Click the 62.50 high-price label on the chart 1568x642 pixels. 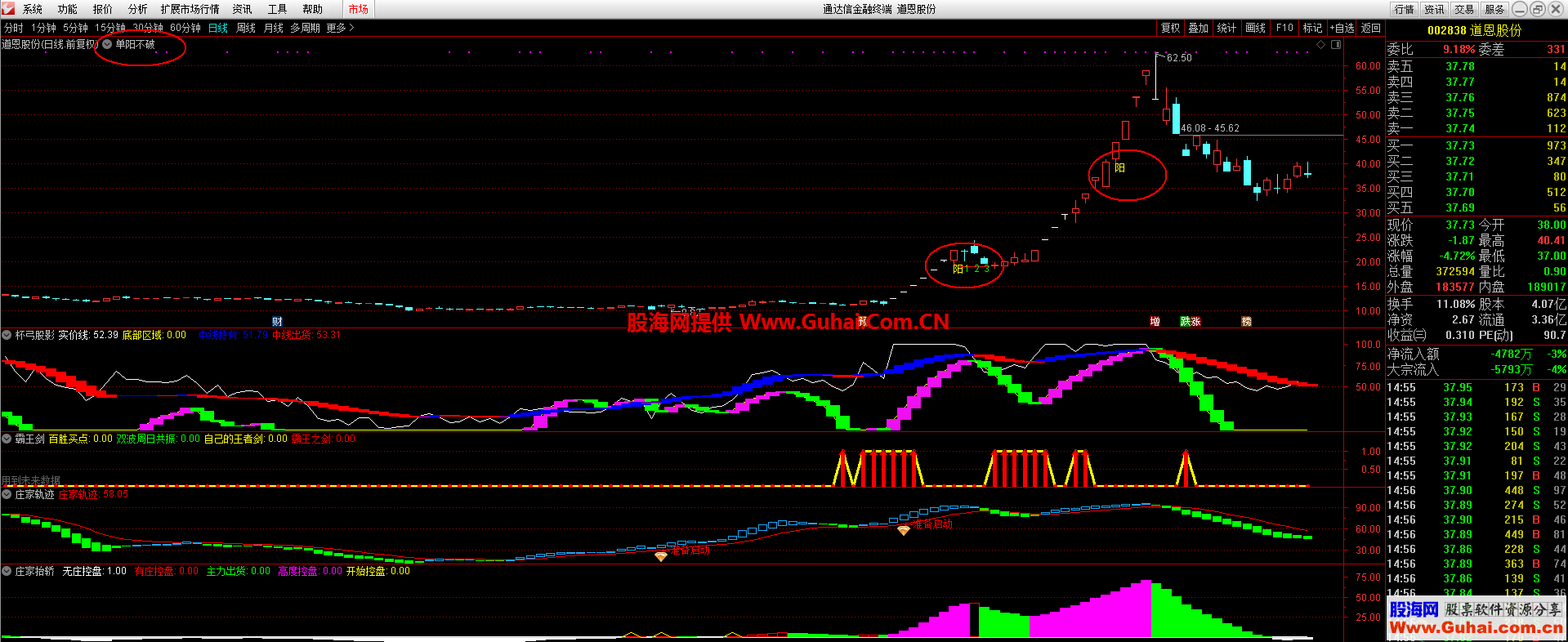[x=1179, y=58]
